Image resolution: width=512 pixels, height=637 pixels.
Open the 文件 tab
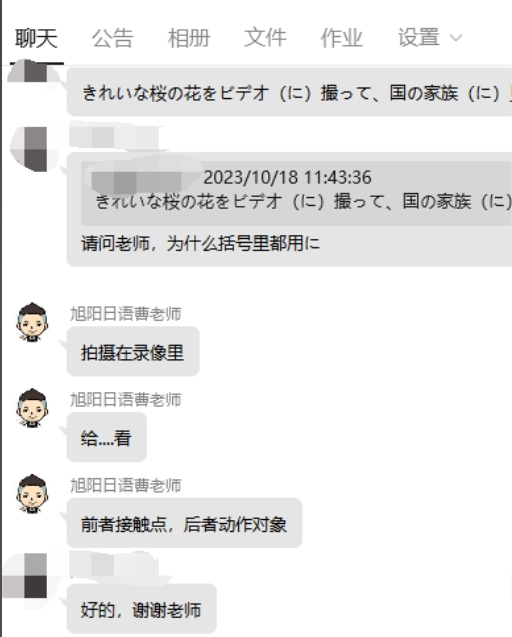click(265, 39)
